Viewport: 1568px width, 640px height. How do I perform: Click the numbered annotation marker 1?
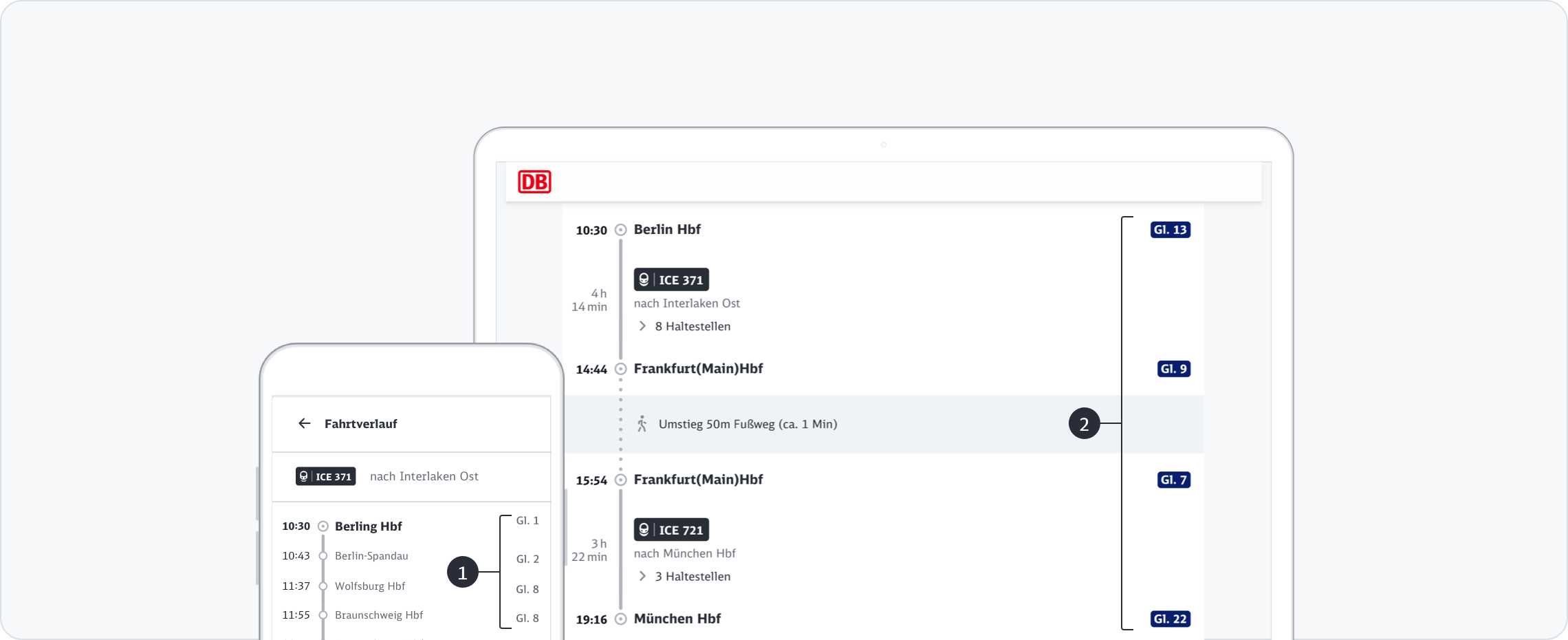(462, 572)
